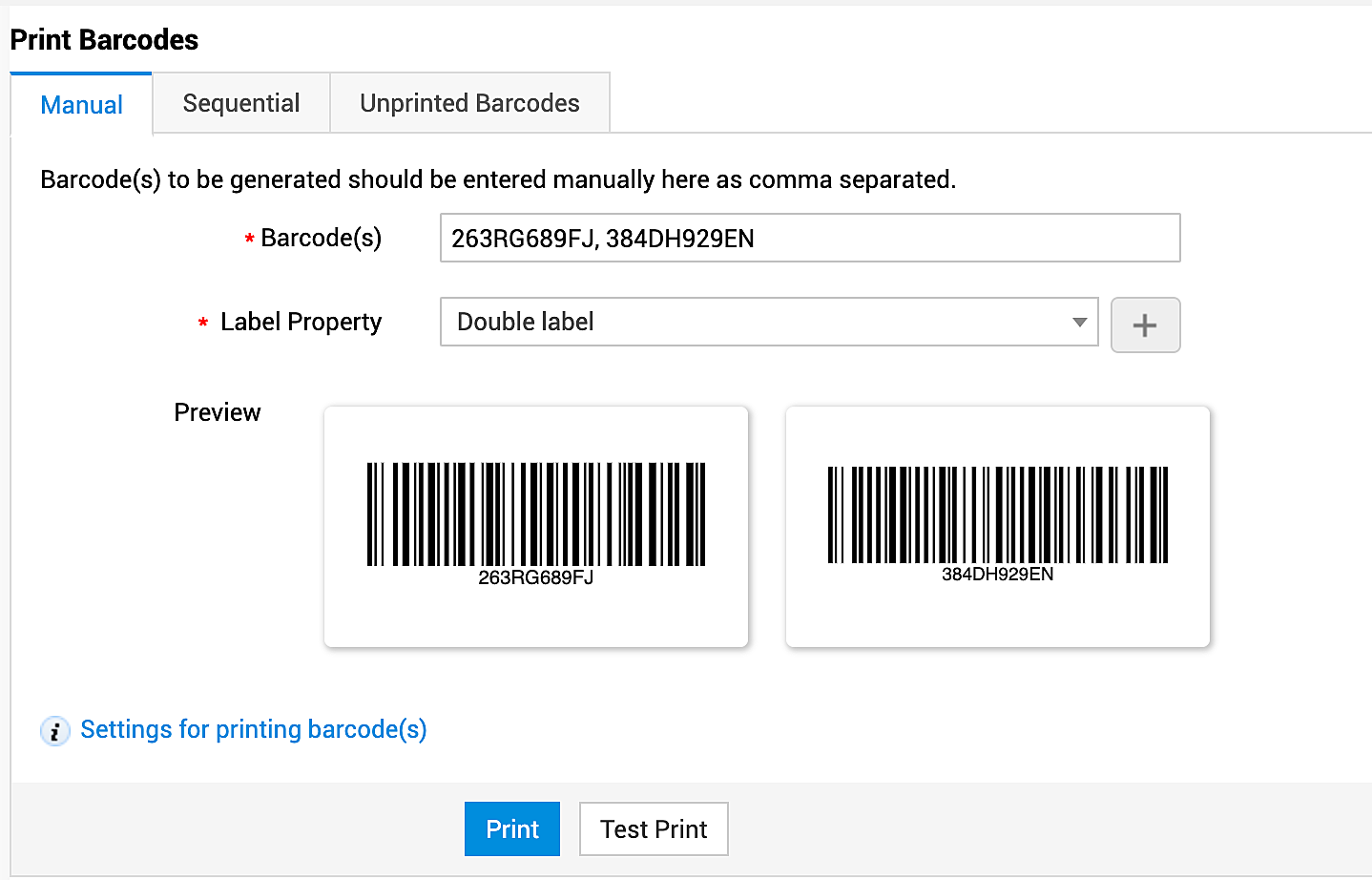Switch to the Sequential tab
1372x880 pixels.
(x=241, y=103)
